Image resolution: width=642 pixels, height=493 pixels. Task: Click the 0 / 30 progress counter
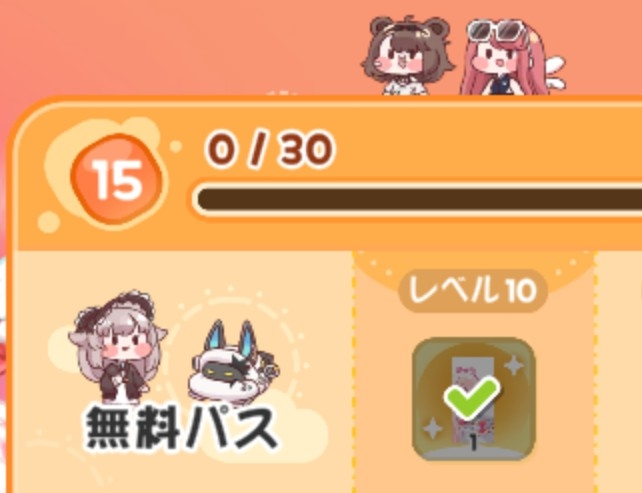click(x=269, y=150)
